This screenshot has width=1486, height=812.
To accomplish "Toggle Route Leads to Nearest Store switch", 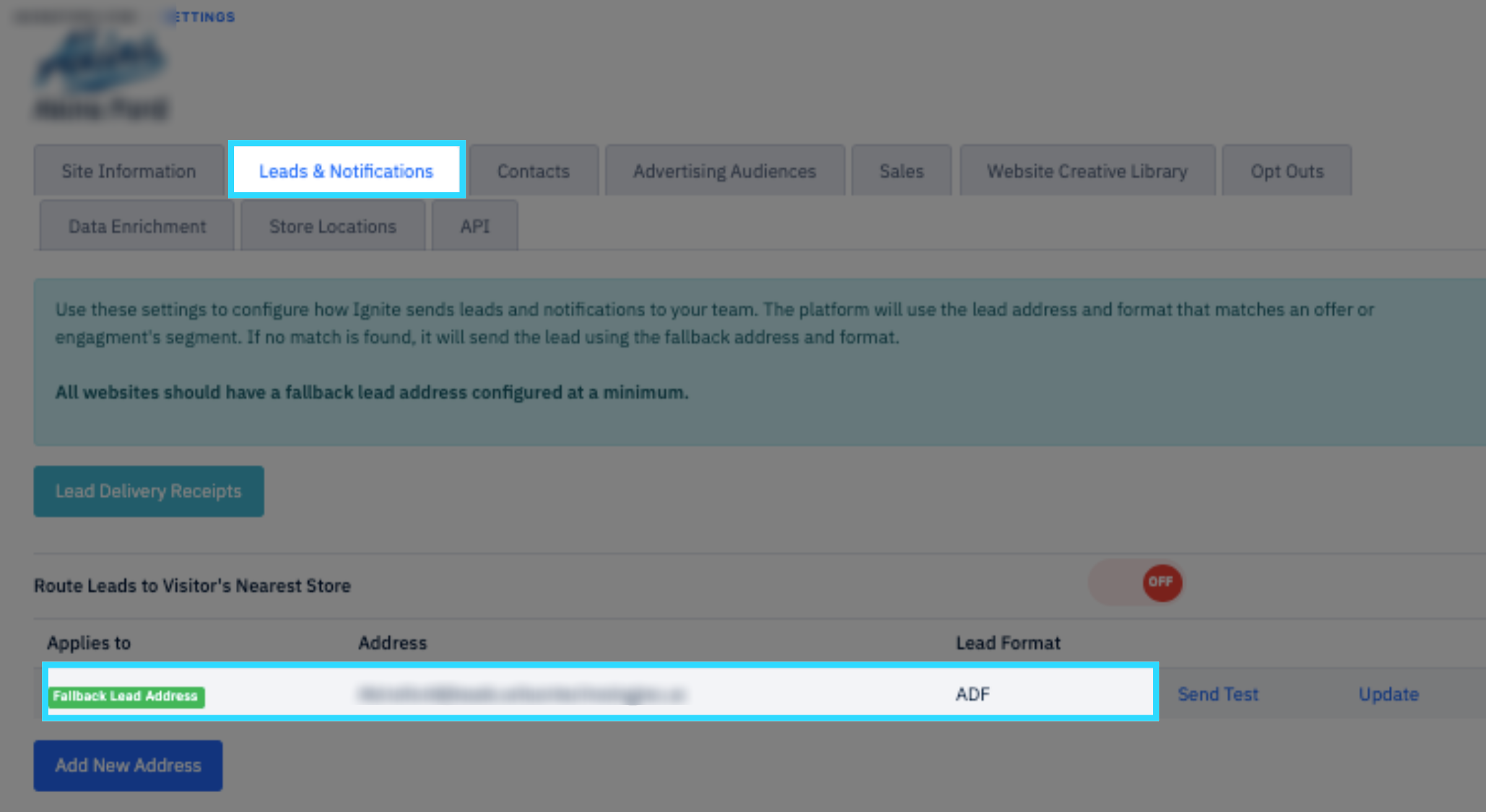I will tap(1137, 582).
